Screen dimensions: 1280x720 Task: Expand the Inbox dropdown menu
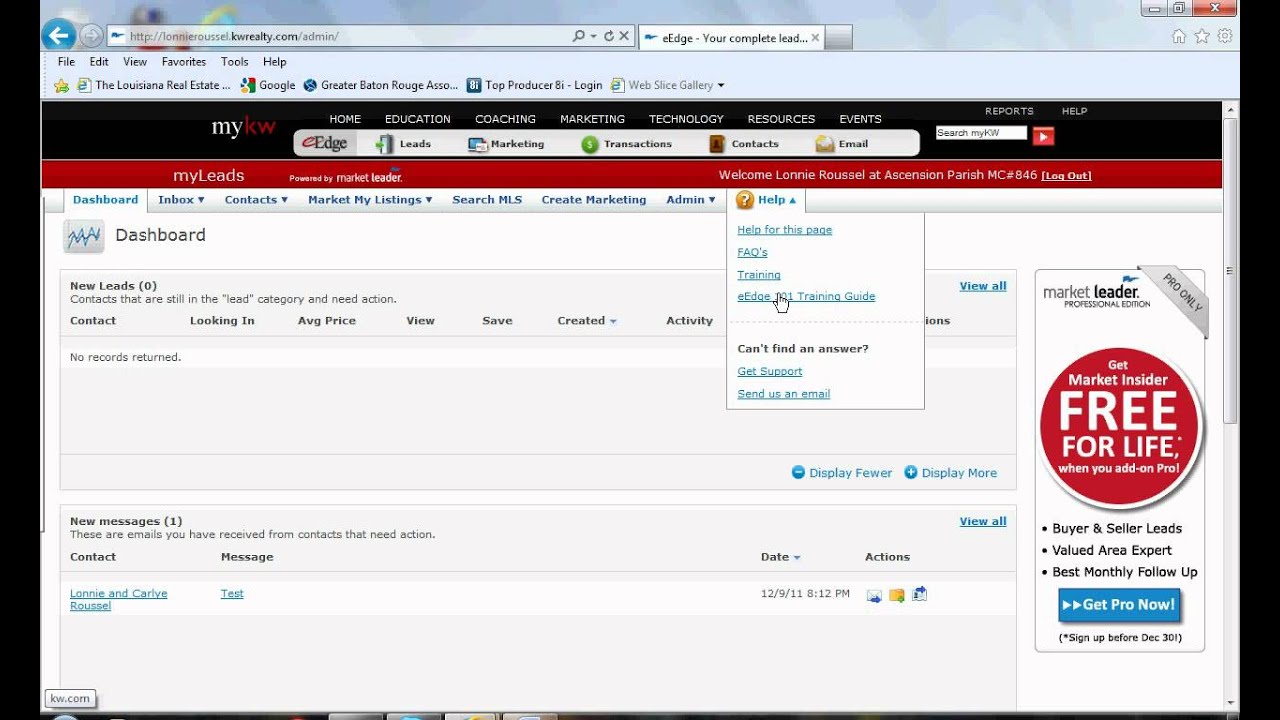181,200
